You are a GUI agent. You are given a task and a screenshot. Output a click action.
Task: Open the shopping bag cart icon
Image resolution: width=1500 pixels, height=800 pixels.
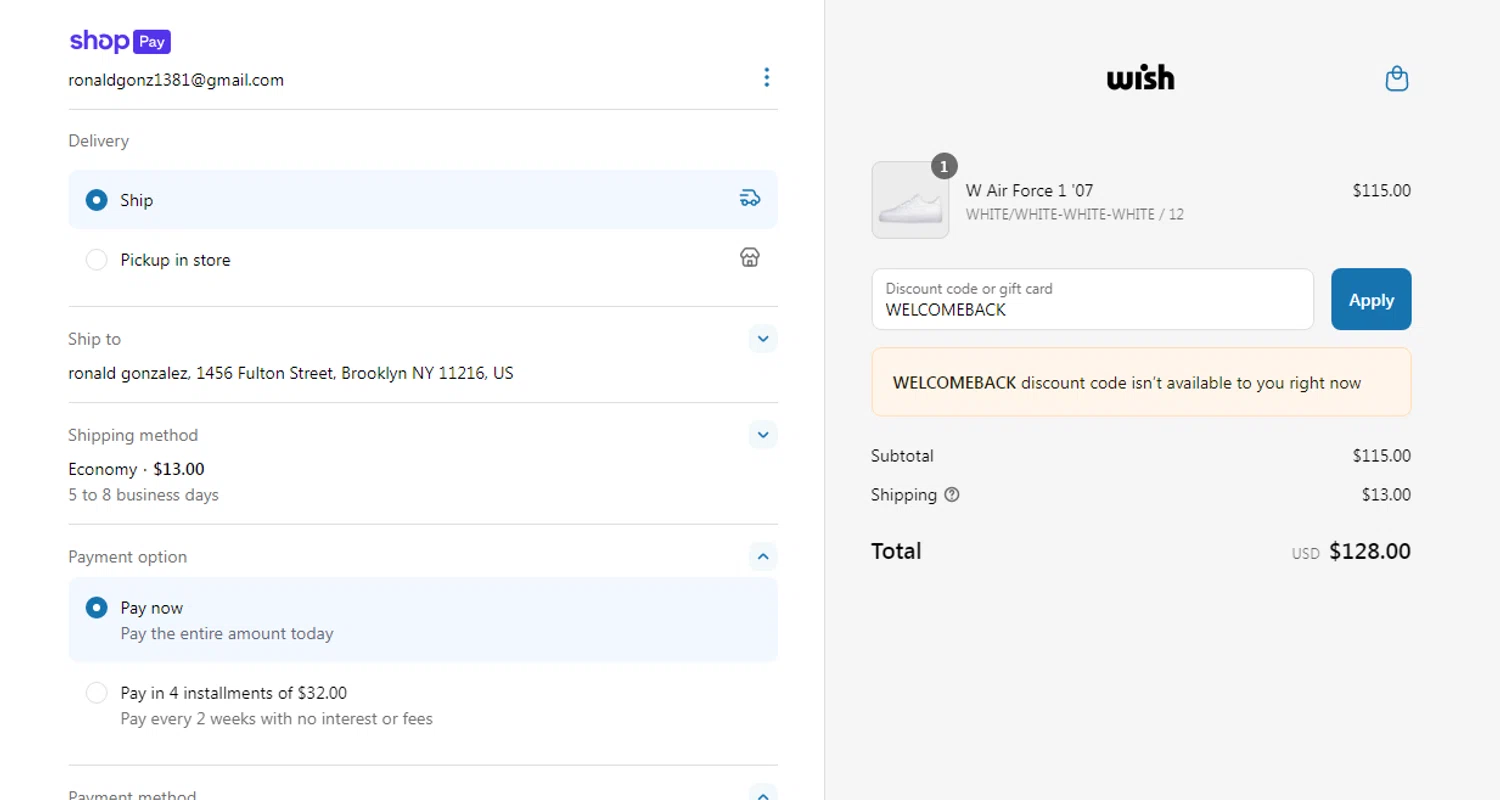1396,78
